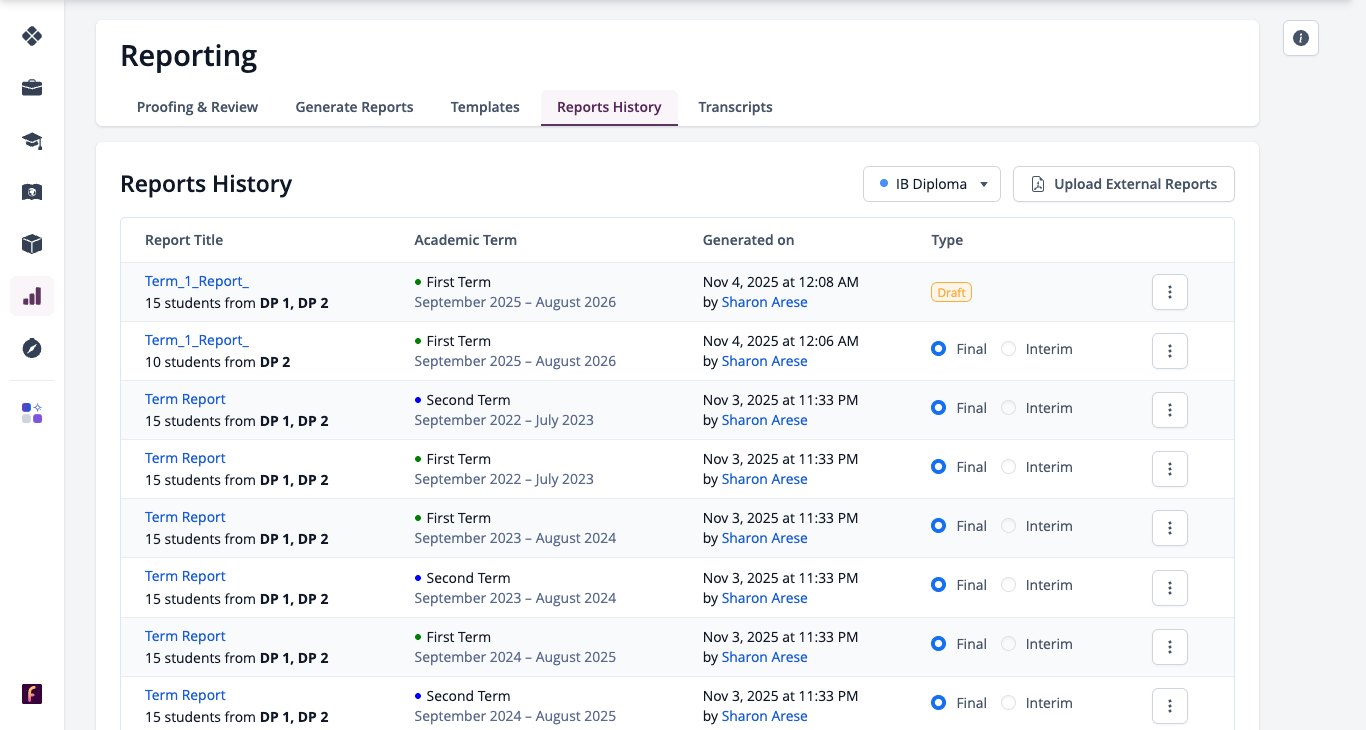
Task: Open Term_1_Report_ link for 10 students
Action: [x=197, y=341]
